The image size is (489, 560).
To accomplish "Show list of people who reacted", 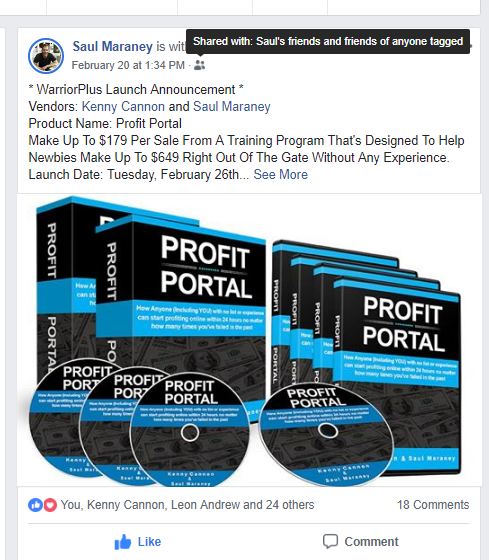I will pyautogui.click(x=188, y=505).
